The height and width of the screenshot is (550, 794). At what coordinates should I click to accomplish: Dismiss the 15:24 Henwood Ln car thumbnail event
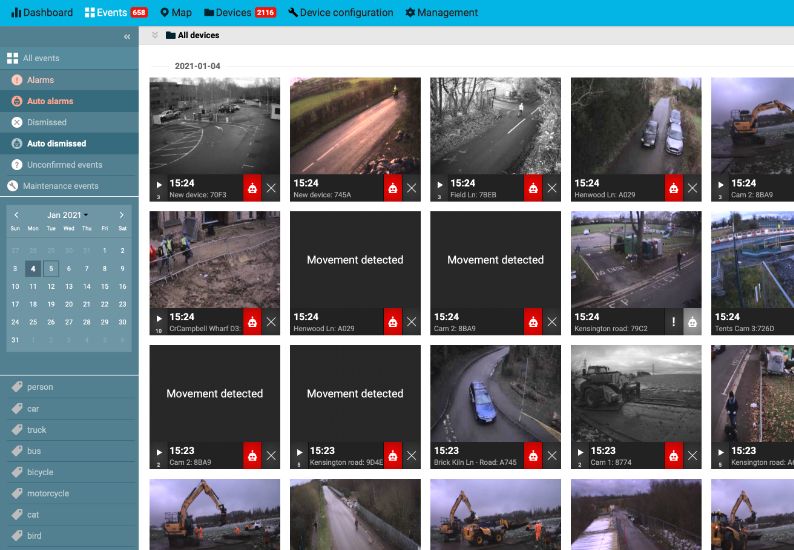coord(692,188)
